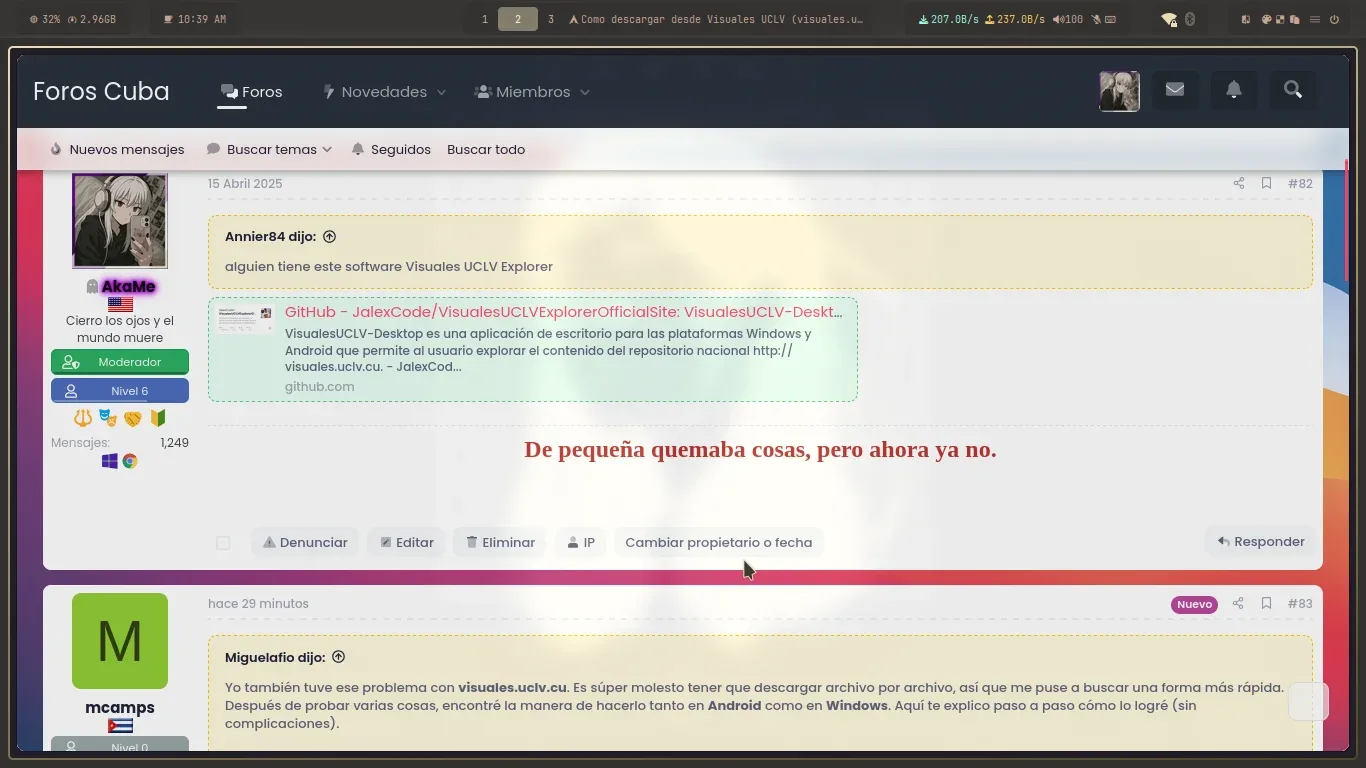Open the notifications bell icon
This screenshot has width=1366, height=768.
pos(1234,91)
